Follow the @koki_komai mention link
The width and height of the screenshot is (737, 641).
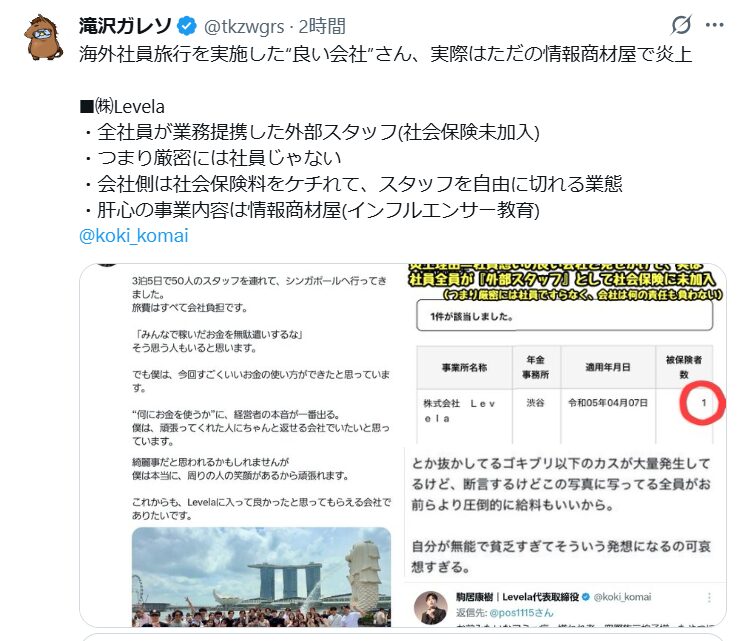[x=133, y=235]
